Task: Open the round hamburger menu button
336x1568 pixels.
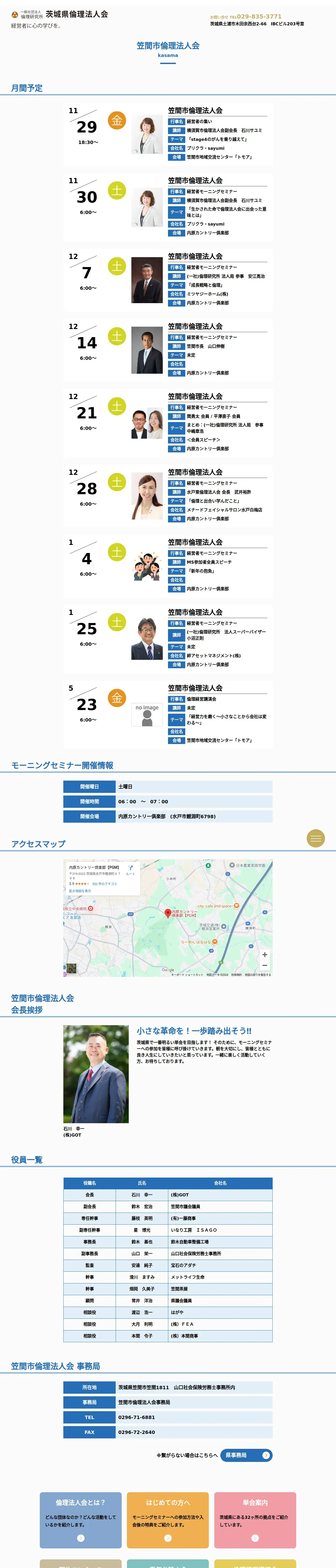Action: (315, 838)
